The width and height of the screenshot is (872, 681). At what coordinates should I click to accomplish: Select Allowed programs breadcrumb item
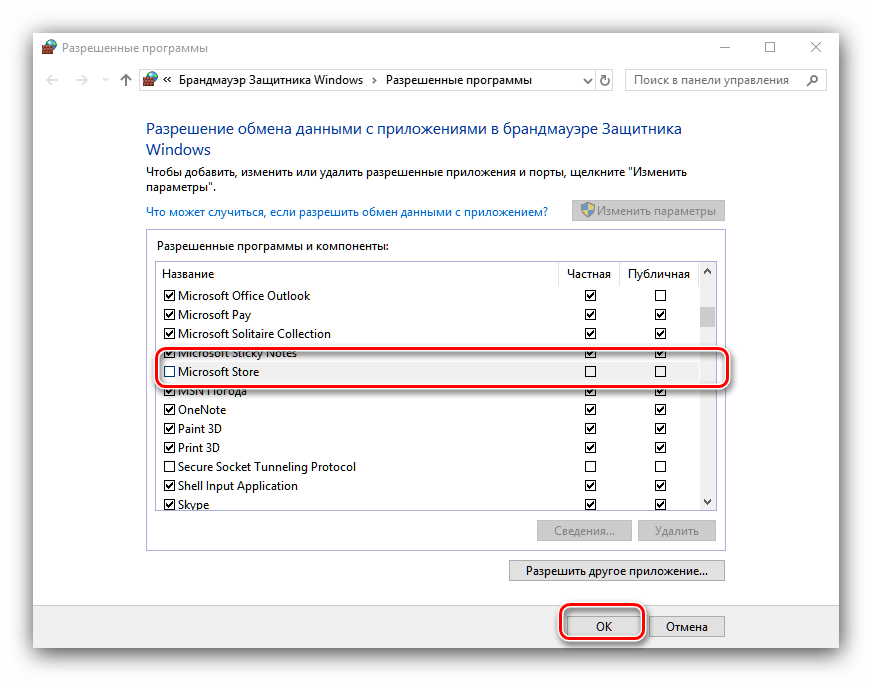pyautogui.click(x=458, y=80)
